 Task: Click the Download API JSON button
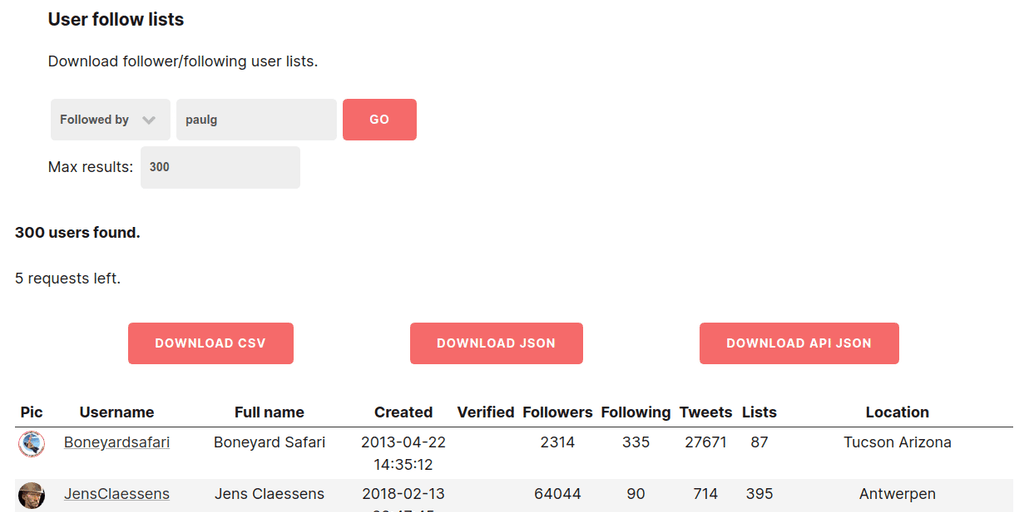(x=799, y=343)
